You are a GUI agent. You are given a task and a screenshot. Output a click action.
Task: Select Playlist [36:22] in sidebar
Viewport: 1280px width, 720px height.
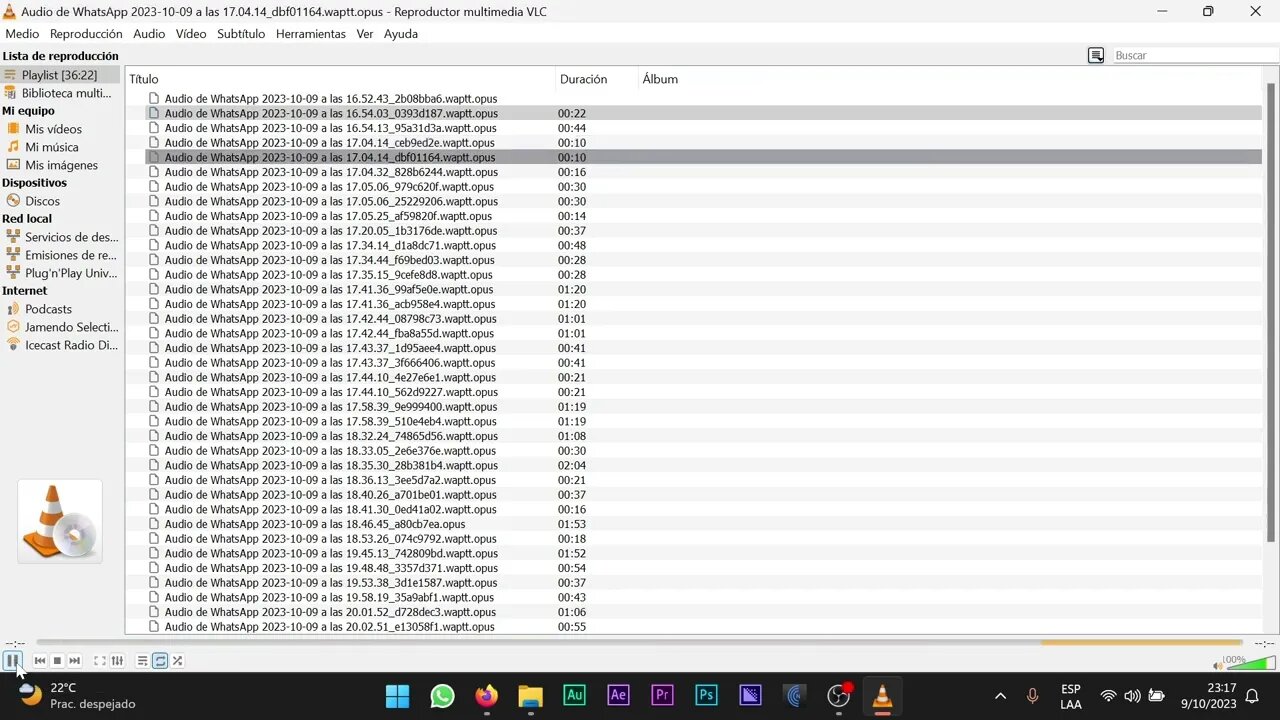[60, 75]
